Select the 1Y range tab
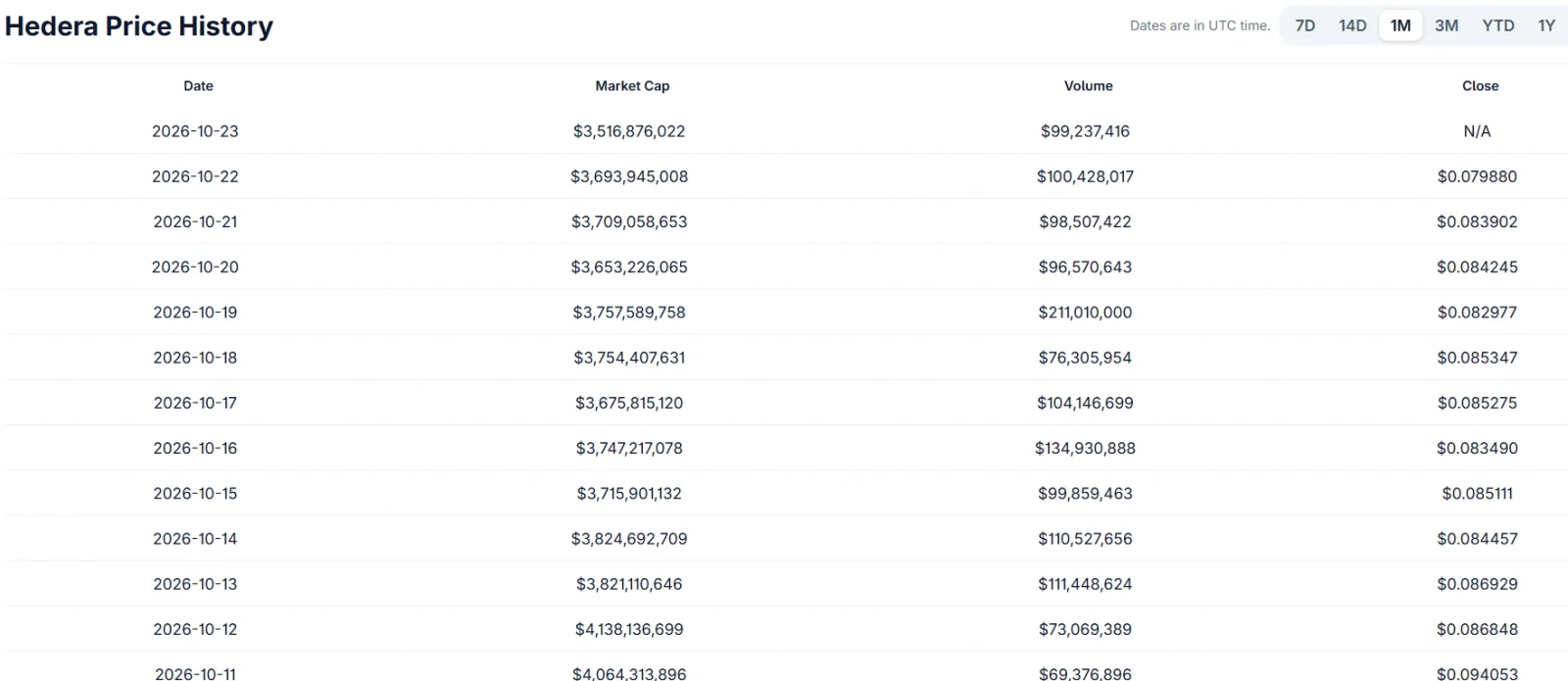This screenshot has width=1568, height=681. [1546, 25]
